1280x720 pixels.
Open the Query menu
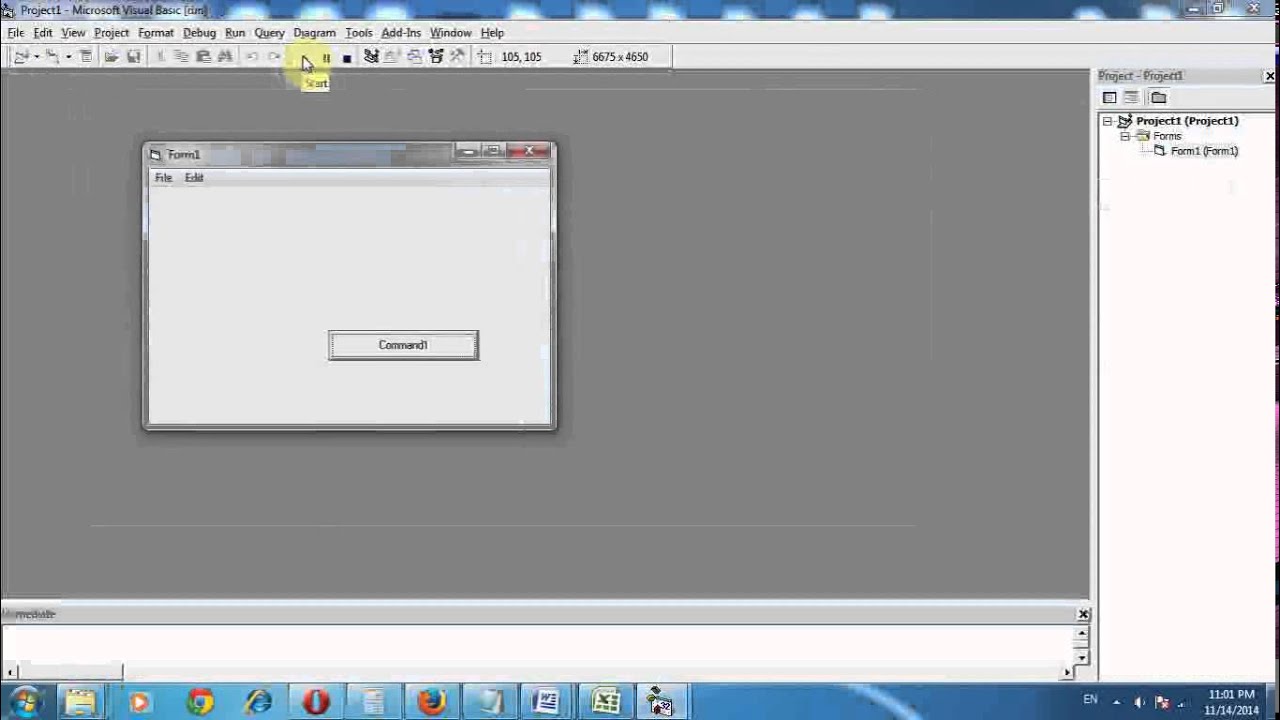pos(269,33)
